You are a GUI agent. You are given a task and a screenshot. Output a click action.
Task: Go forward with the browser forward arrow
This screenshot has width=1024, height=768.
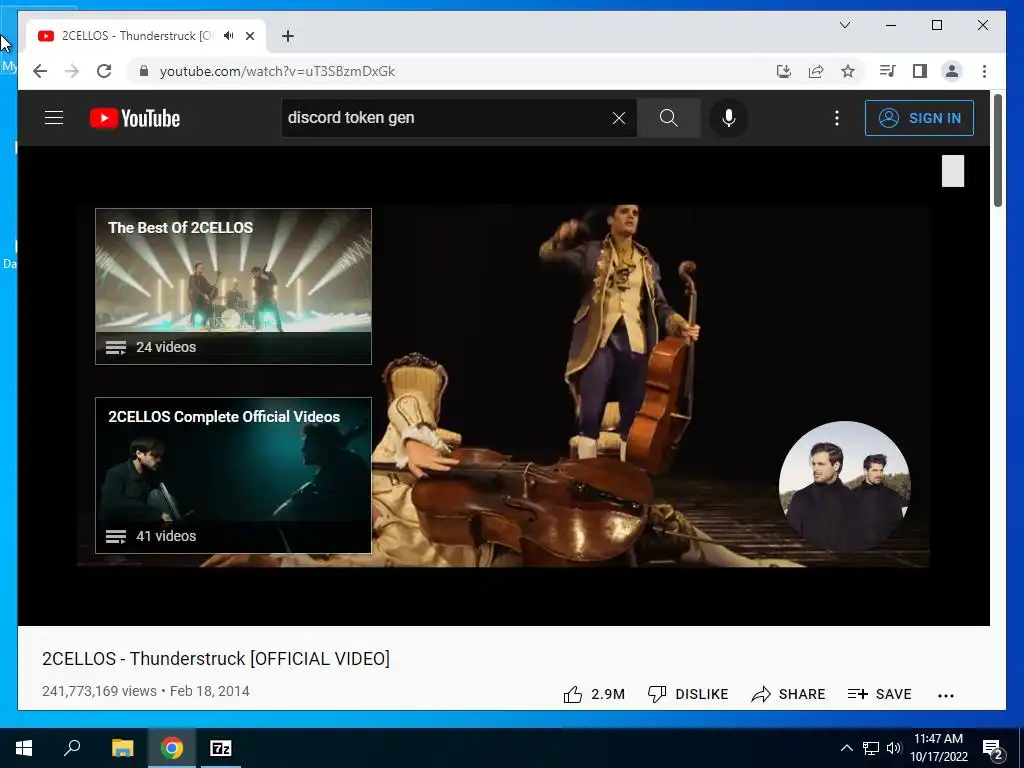click(72, 71)
